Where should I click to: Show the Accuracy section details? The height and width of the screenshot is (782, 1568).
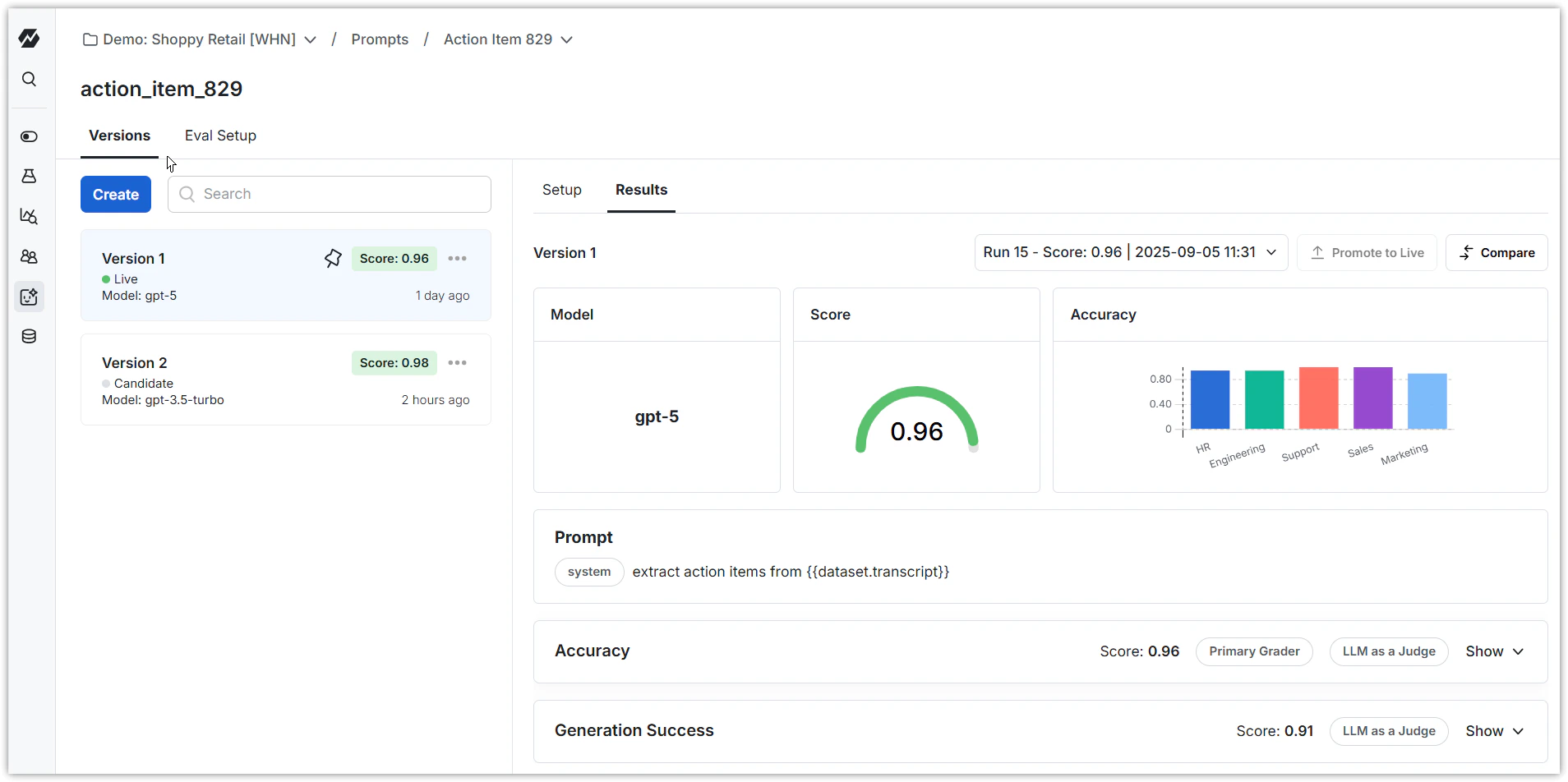1494,651
